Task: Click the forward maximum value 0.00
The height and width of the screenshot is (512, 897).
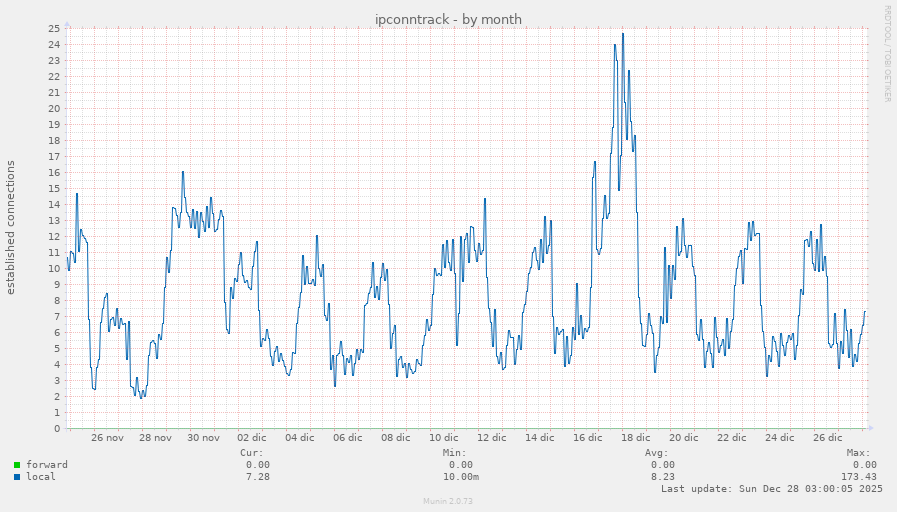Action: (x=865, y=465)
